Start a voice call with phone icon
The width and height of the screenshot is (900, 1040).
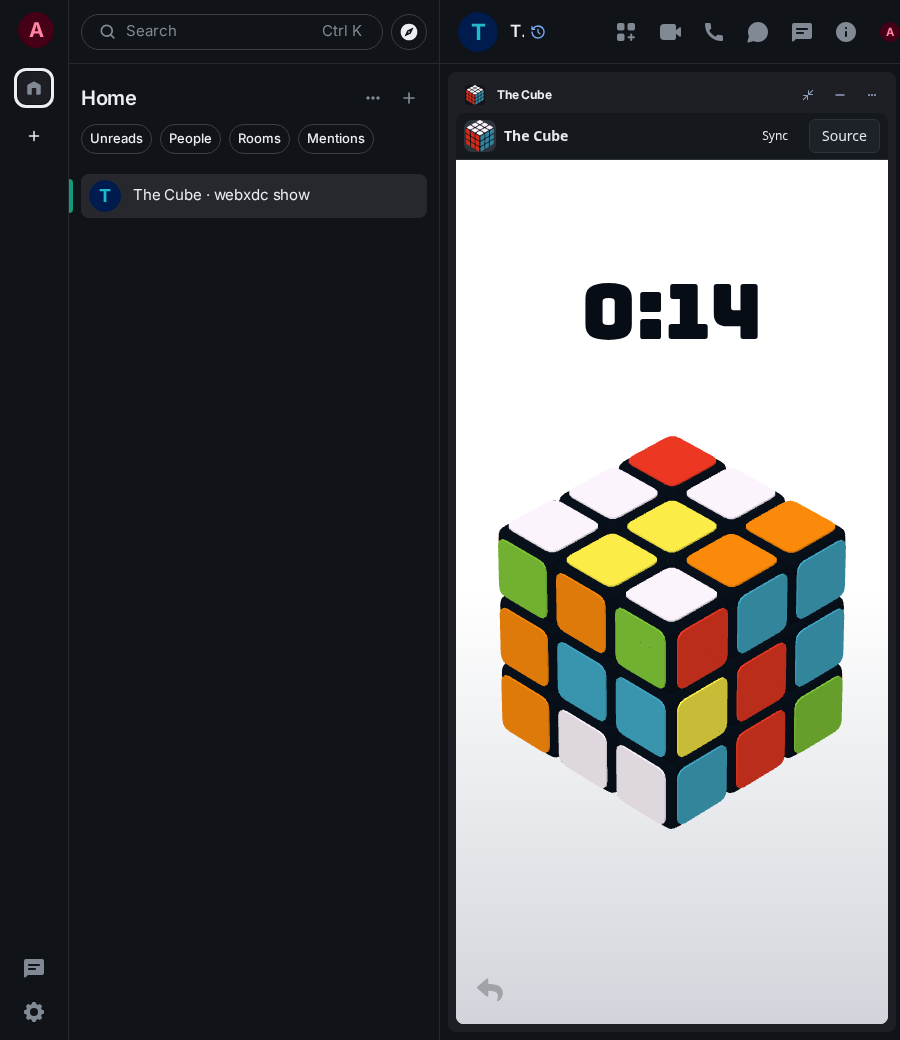pyautogui.click(x=714, y=32)
